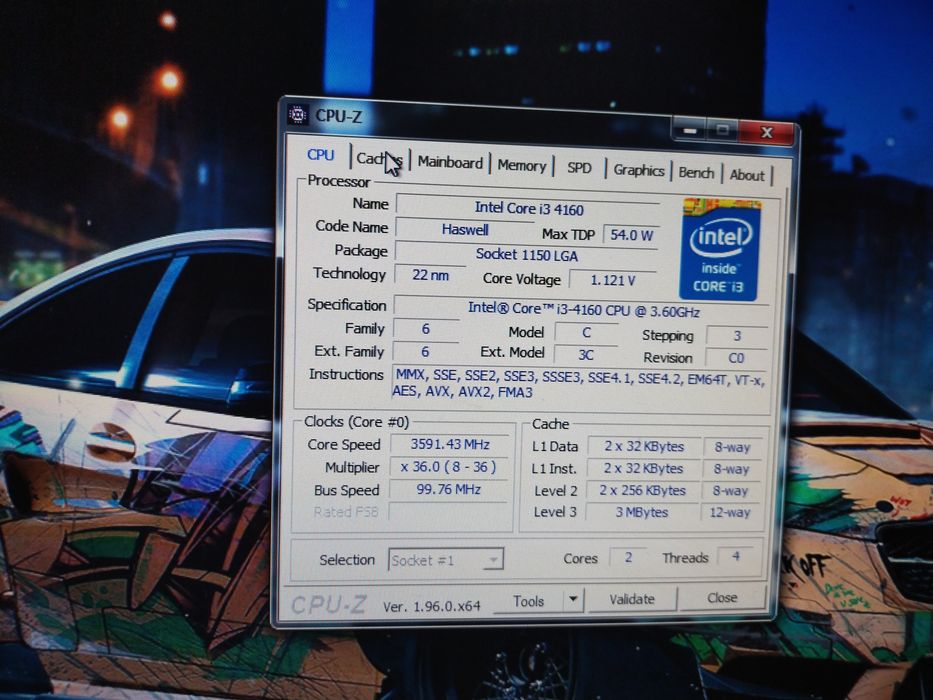Click the Level 3 '12-way' value
Viewport: 933px width, 700px height.
point(730,512)
